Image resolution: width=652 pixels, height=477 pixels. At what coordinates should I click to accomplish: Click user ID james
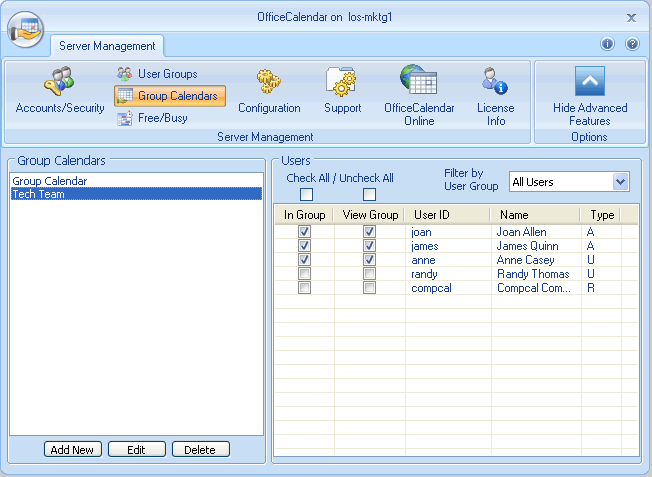click(425, 246)
